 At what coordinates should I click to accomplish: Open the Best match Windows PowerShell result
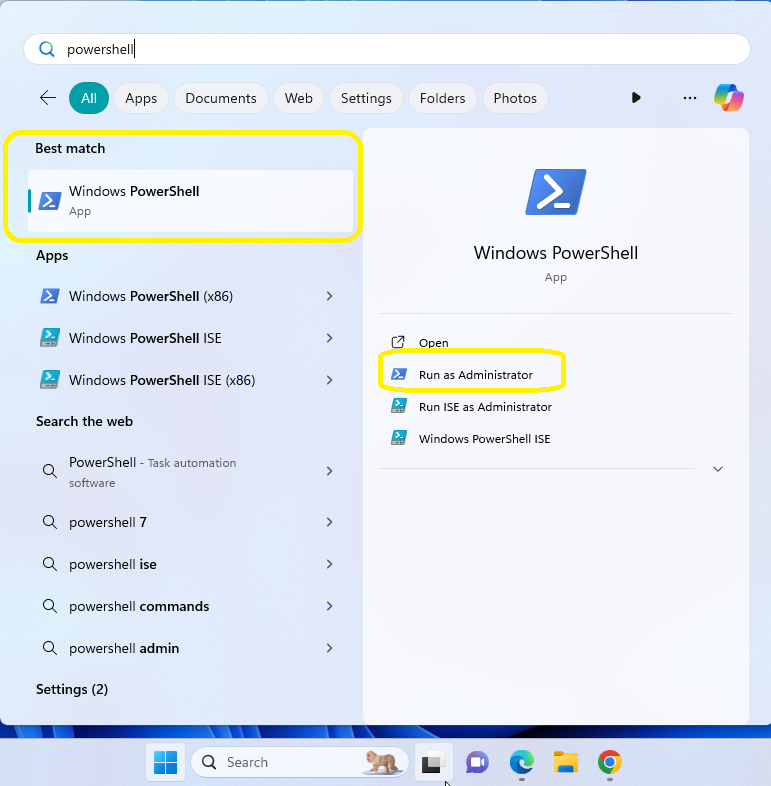(190, 201)
